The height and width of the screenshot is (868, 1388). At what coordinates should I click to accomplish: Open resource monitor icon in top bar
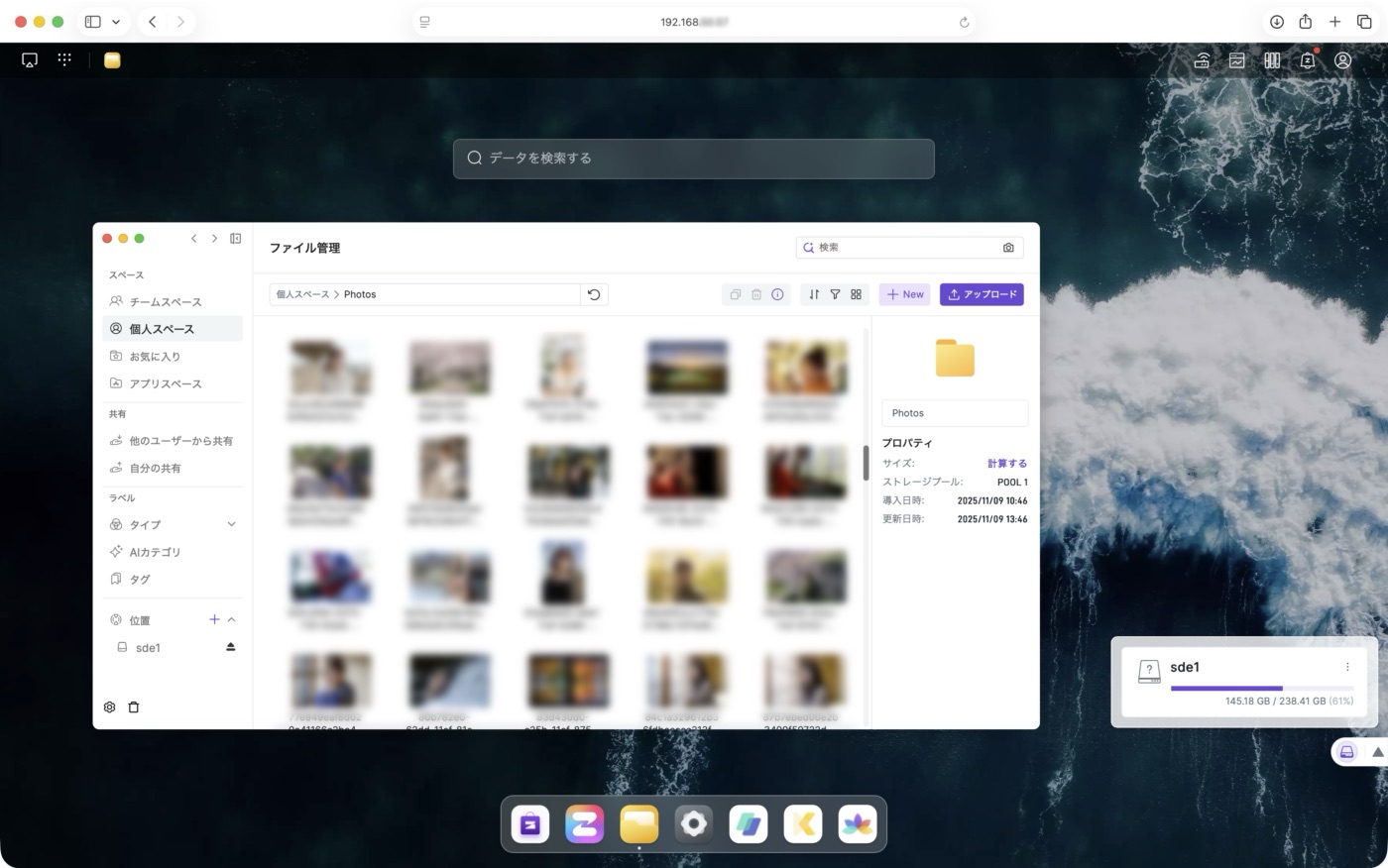[1237, 60]
